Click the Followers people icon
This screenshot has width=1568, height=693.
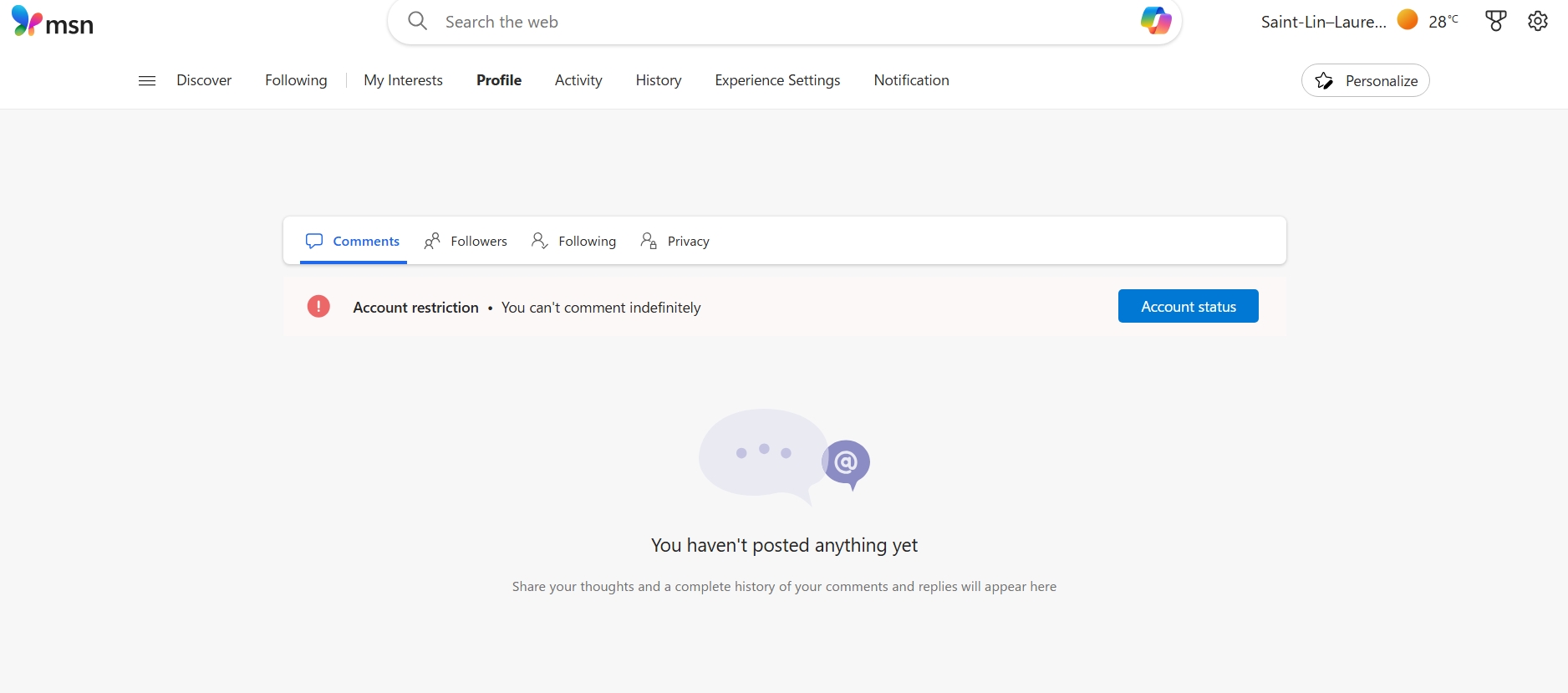pos(432,241)
